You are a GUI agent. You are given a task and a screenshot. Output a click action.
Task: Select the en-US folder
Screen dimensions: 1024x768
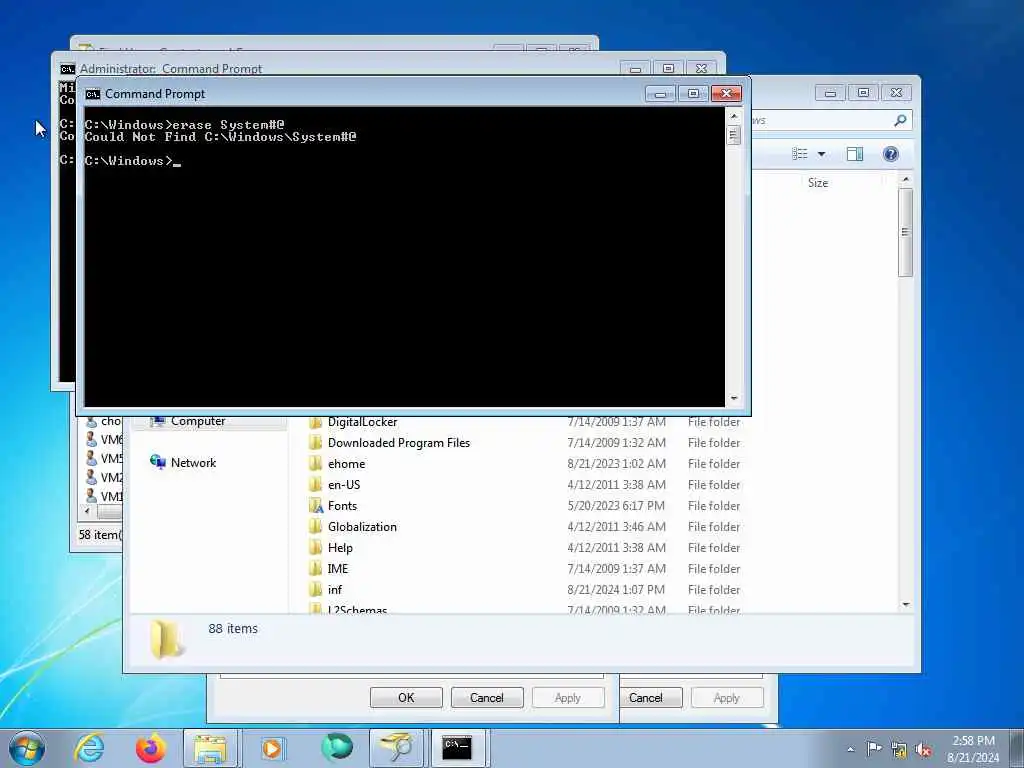[344, 485]
